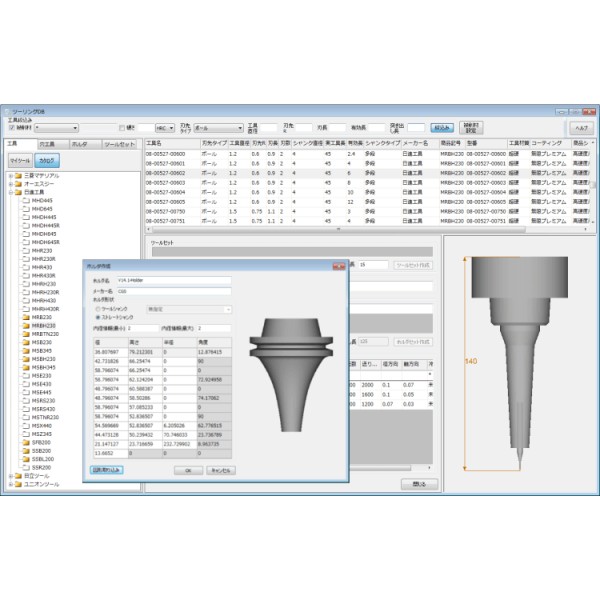Image resolution: width=600 pixels, height=600 pixels.
Task: Open the material filter dropdown showing asterisk
Action: [57, 128]
